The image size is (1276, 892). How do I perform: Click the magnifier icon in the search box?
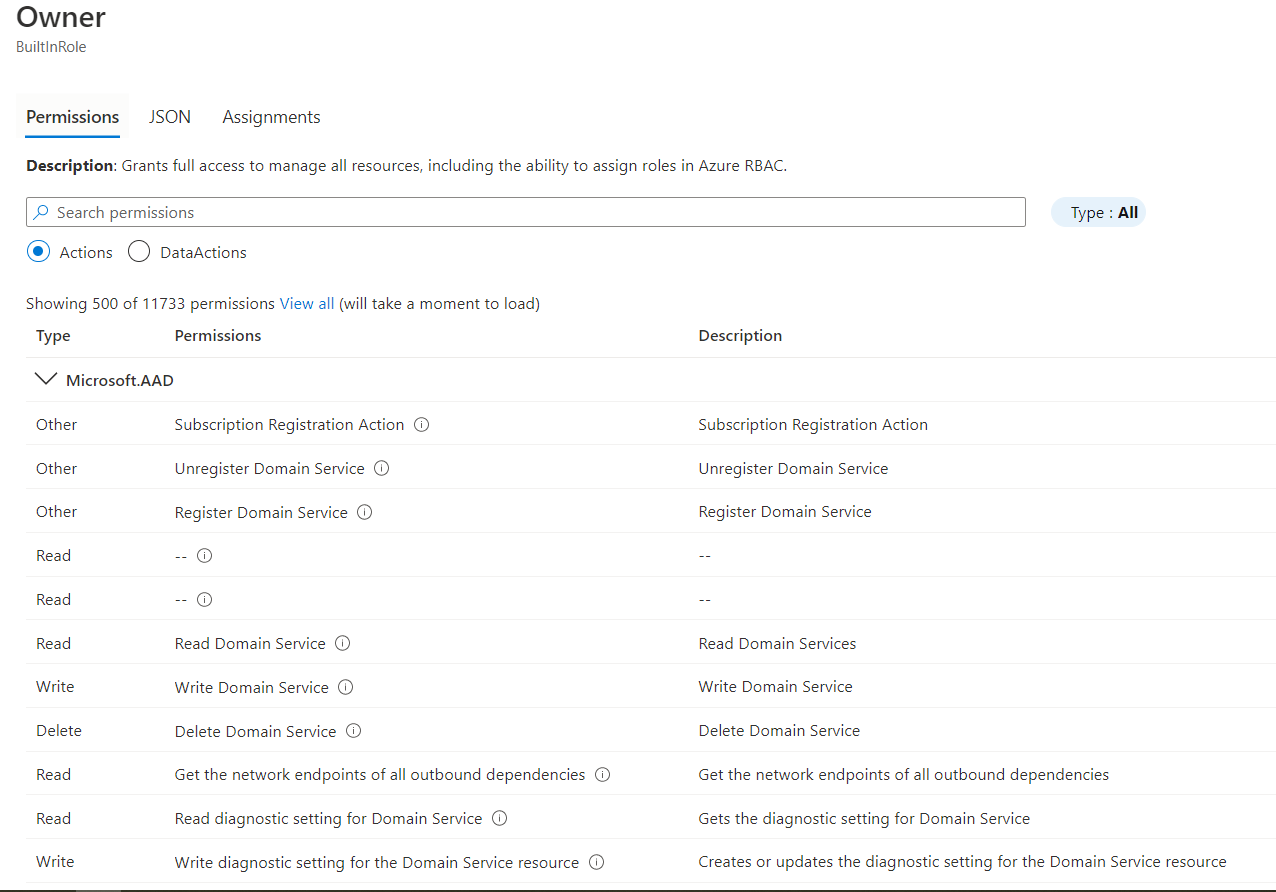tap(41, 212)
